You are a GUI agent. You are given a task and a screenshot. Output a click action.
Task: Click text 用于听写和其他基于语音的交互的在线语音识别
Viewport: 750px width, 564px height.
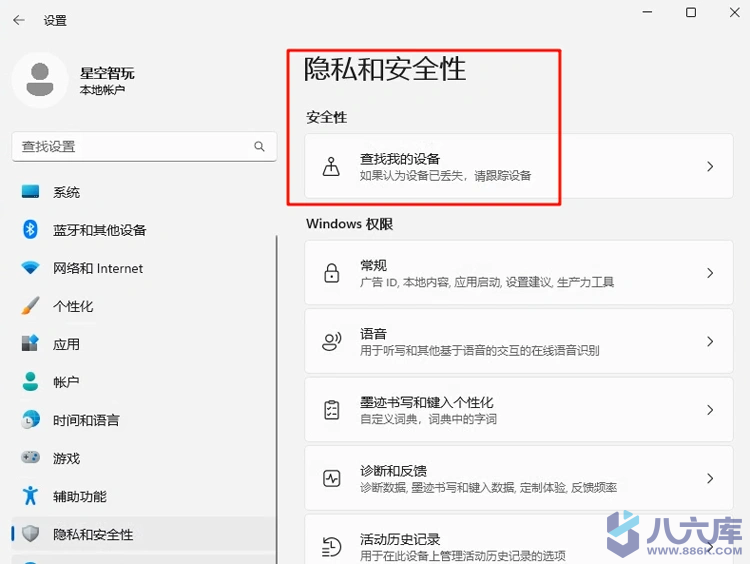pyautogui.click(x=479, y=351)
